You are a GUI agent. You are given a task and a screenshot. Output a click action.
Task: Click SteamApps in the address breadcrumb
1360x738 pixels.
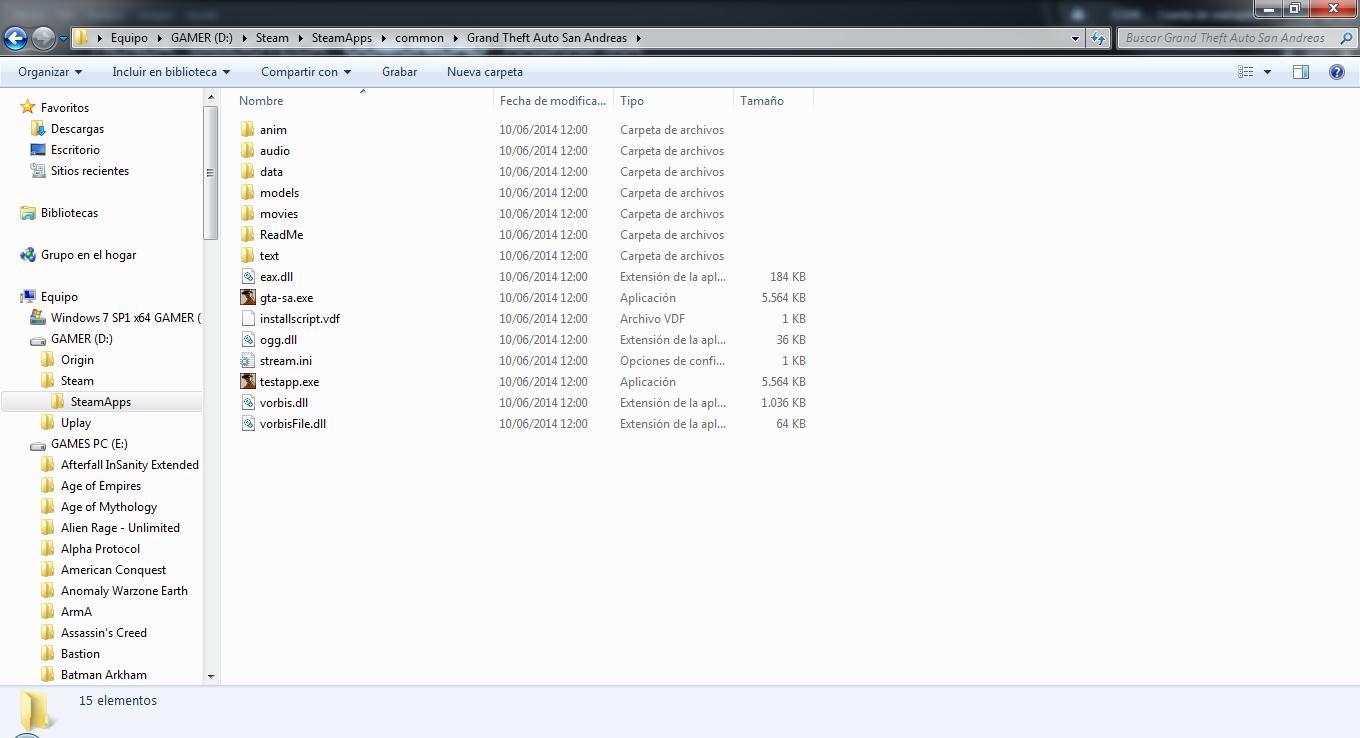(x=341, y=38)
